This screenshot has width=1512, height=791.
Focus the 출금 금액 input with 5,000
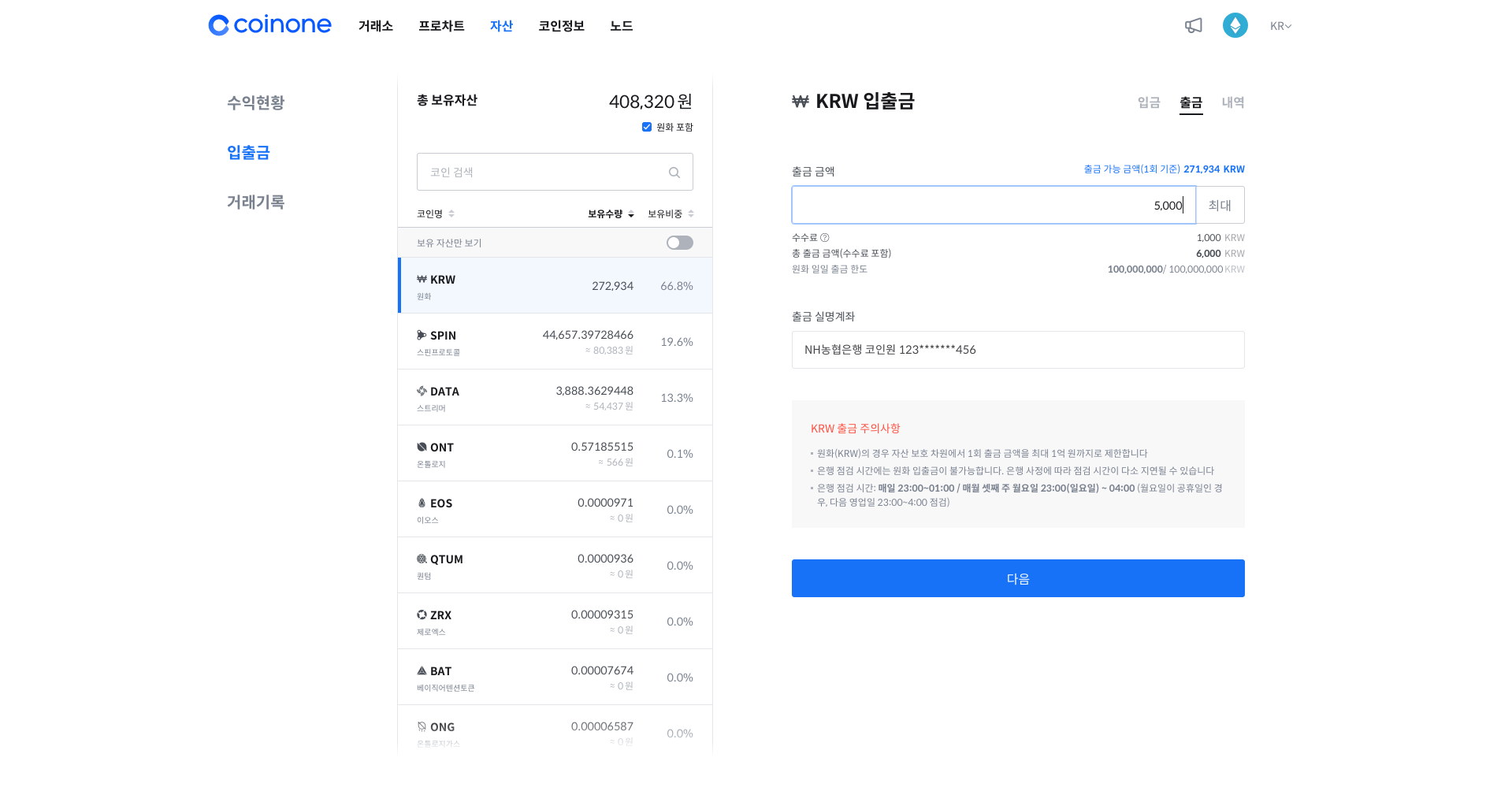pos(994,205)
